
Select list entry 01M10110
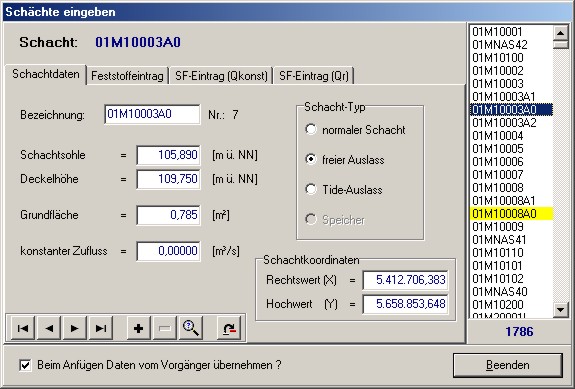[511, 253]
